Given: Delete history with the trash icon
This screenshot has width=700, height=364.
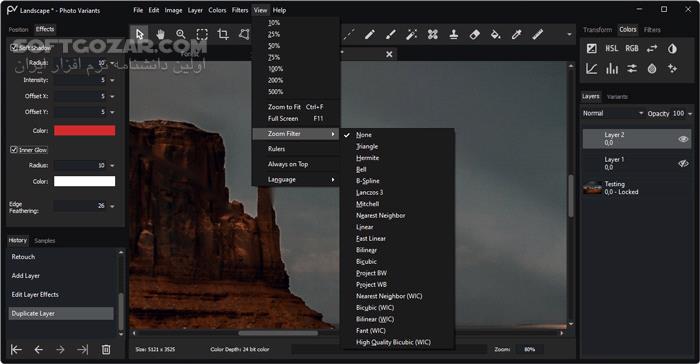Looking at the screenshot, I should coord(106,350).
